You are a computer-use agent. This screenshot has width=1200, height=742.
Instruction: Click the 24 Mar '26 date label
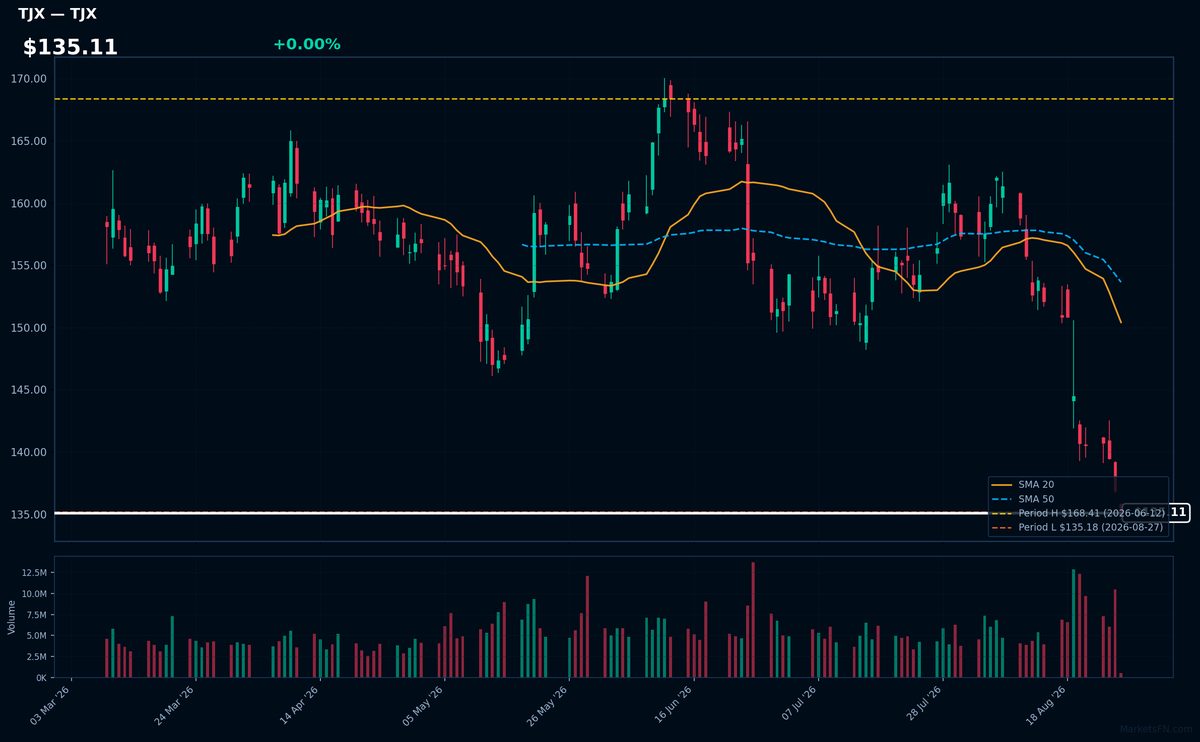(x=175, y=705)
